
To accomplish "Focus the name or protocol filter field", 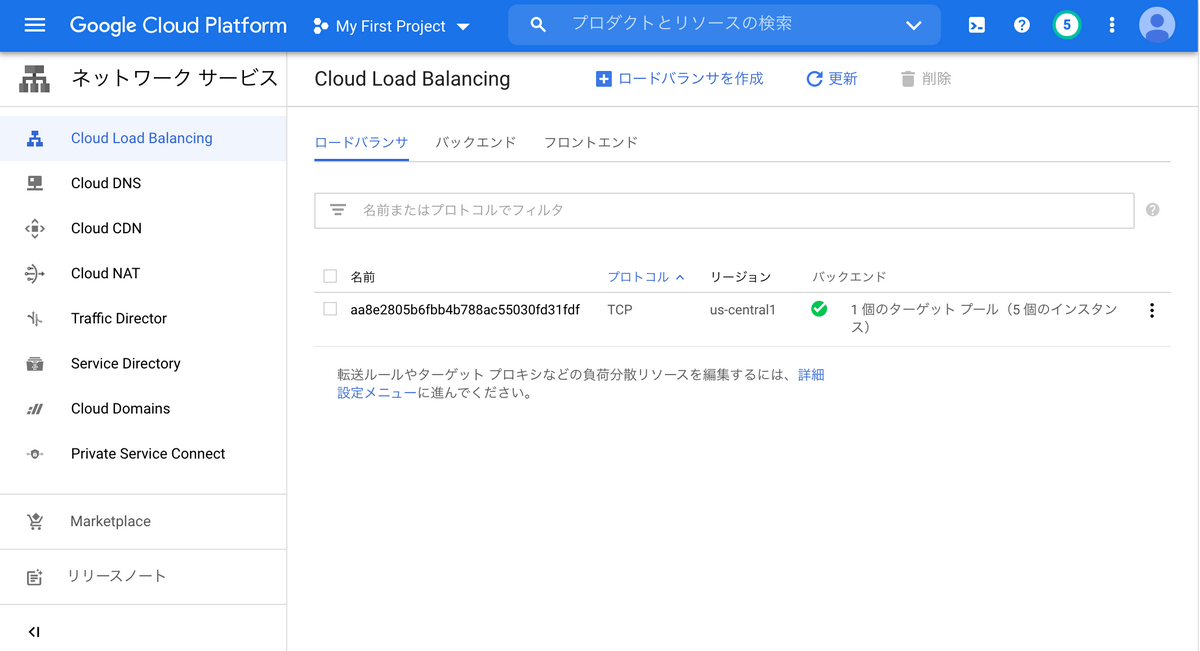I will pyautogui.click(x=724, y=210).
